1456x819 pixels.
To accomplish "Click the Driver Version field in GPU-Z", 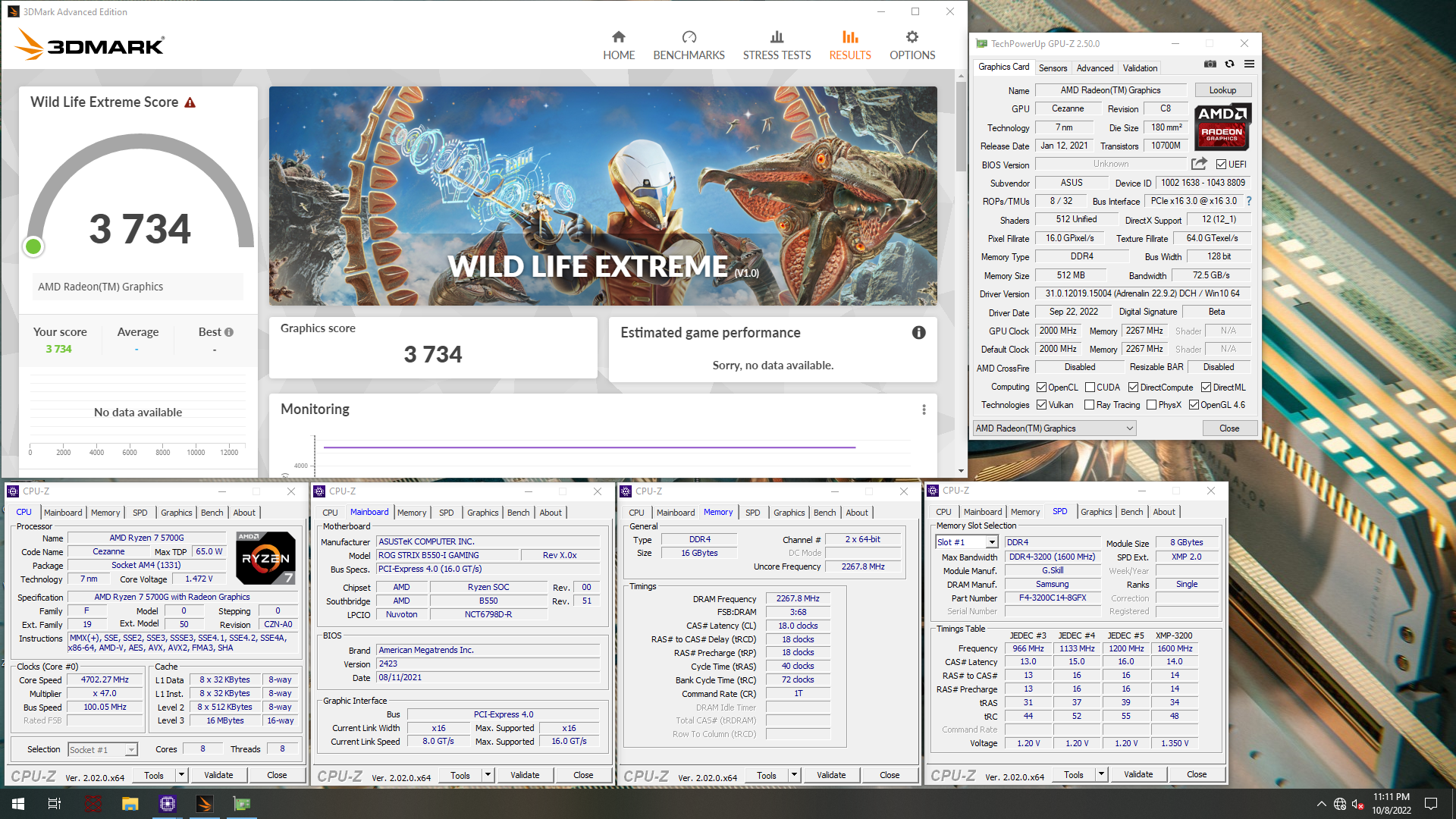I will point(1142,293).
